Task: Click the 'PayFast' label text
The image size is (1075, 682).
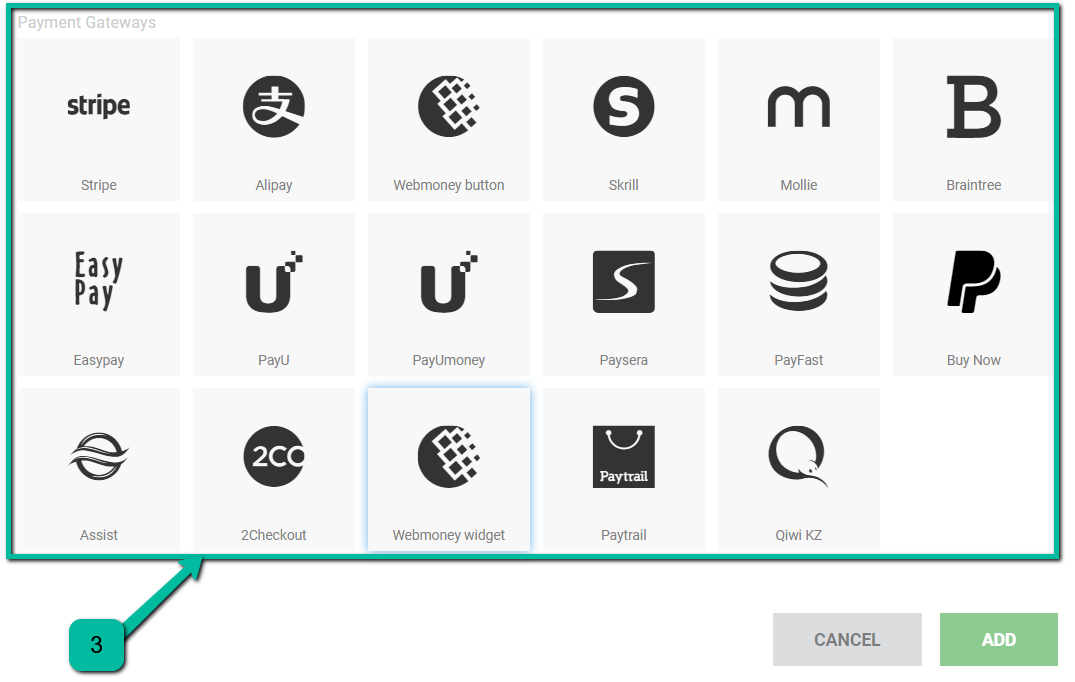Action: coord(799,361)
